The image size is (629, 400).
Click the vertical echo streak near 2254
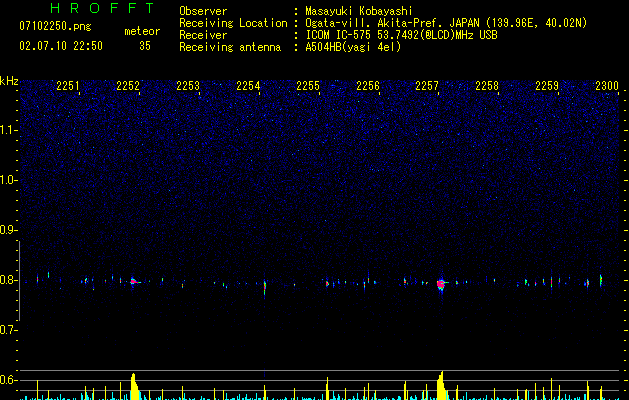pyautogui.click(x=264, y=286)
